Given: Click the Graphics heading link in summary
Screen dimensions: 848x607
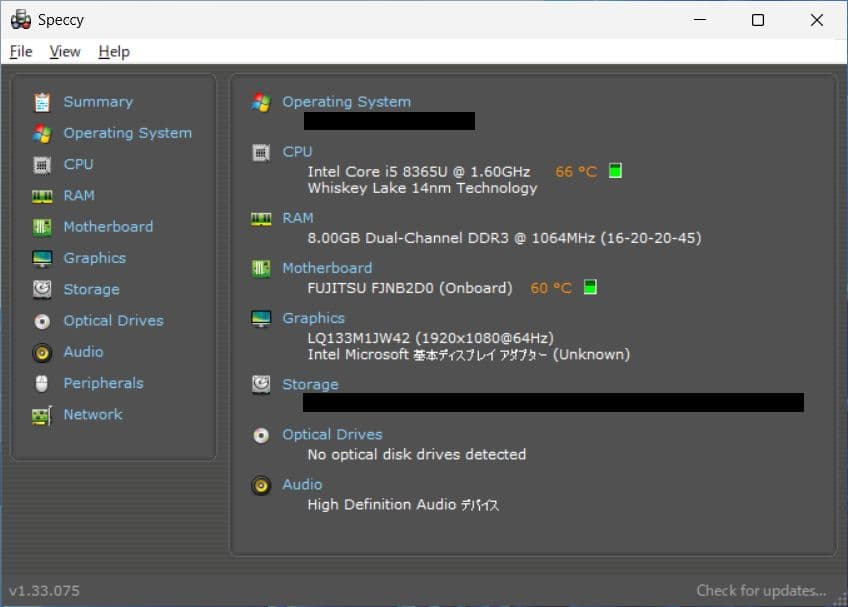Looking at the screenshot, I should coord(314,319).
